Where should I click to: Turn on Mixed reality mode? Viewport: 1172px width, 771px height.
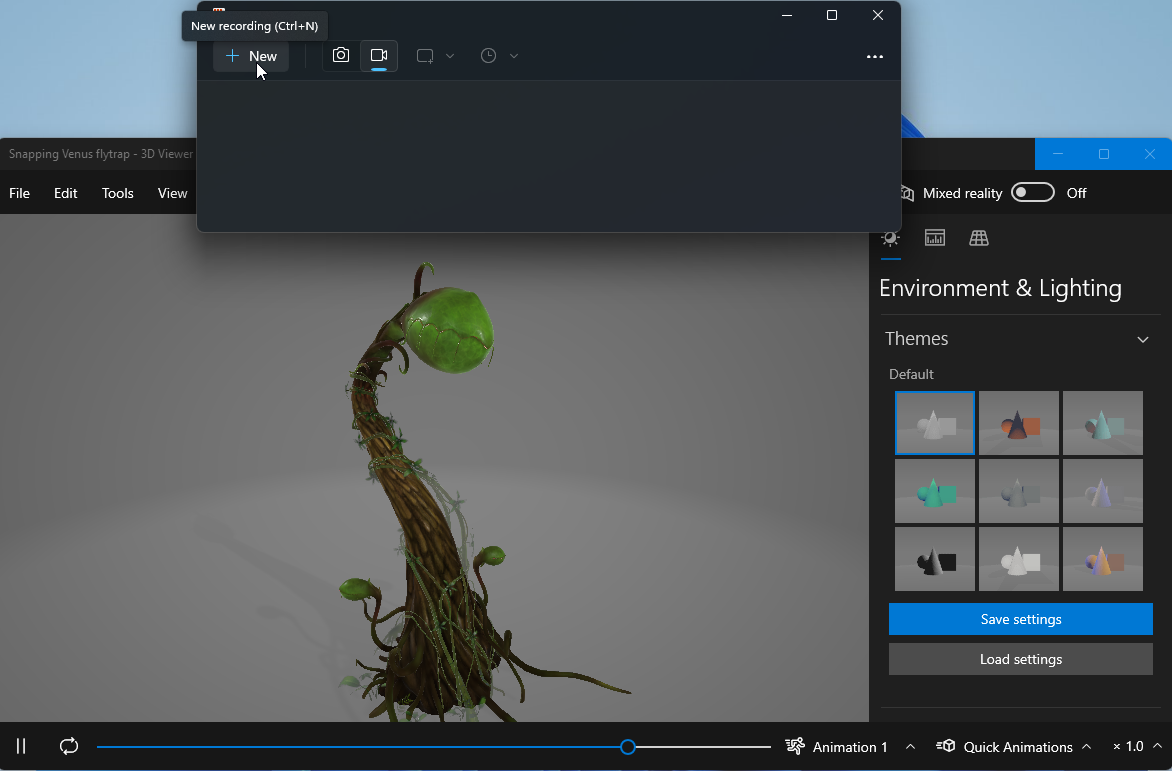[x=1032, y=192]
